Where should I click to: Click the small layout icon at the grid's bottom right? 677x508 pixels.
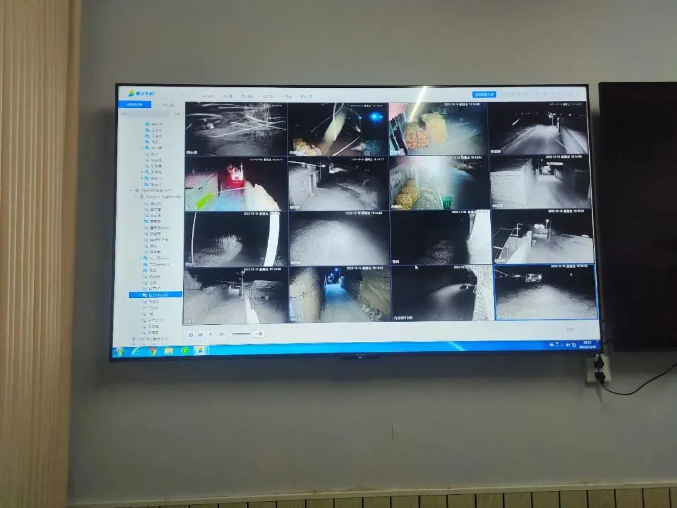[570, 330]
